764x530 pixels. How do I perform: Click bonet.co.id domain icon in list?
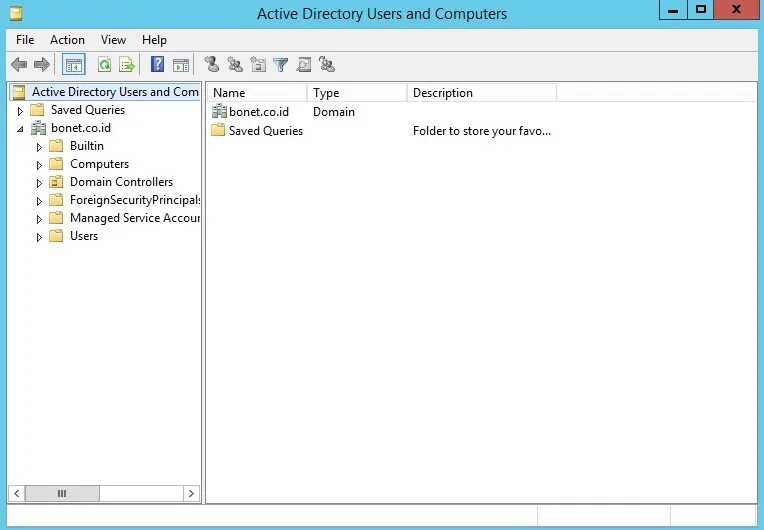pos(219,112)
